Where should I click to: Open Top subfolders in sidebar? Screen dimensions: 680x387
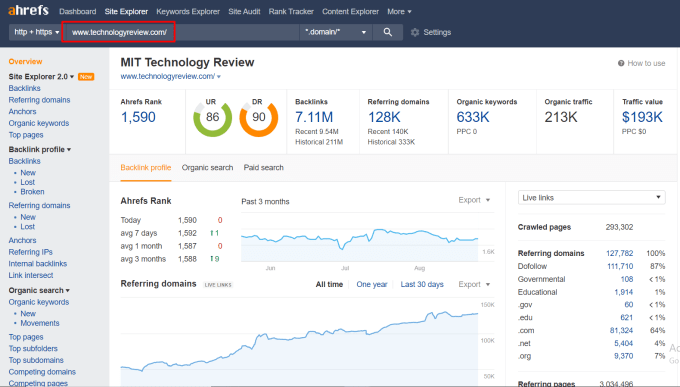(33, 349)
